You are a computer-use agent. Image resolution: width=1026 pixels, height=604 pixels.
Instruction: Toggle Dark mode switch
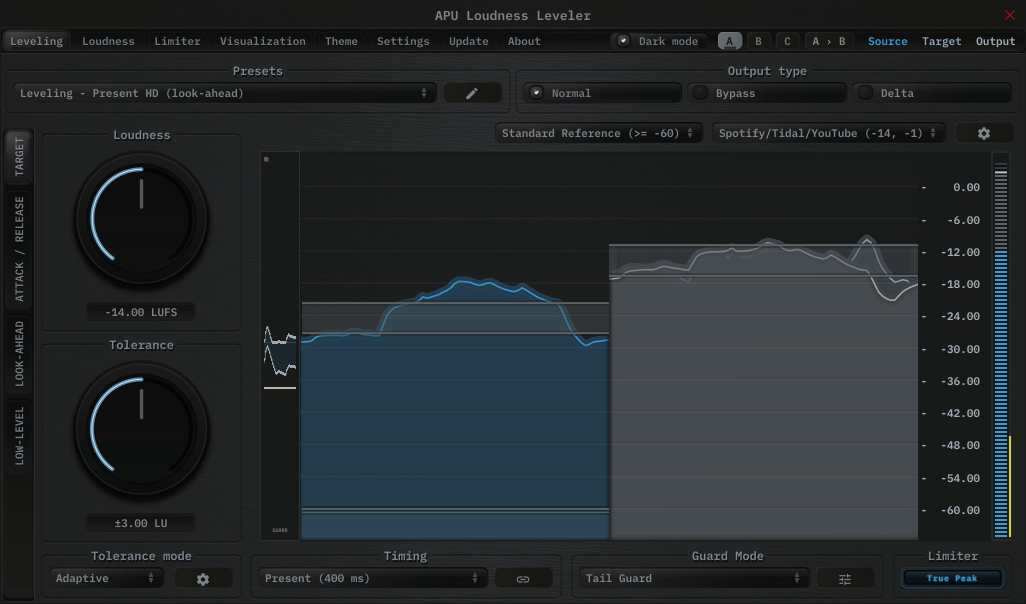click(x=624, y=41)
